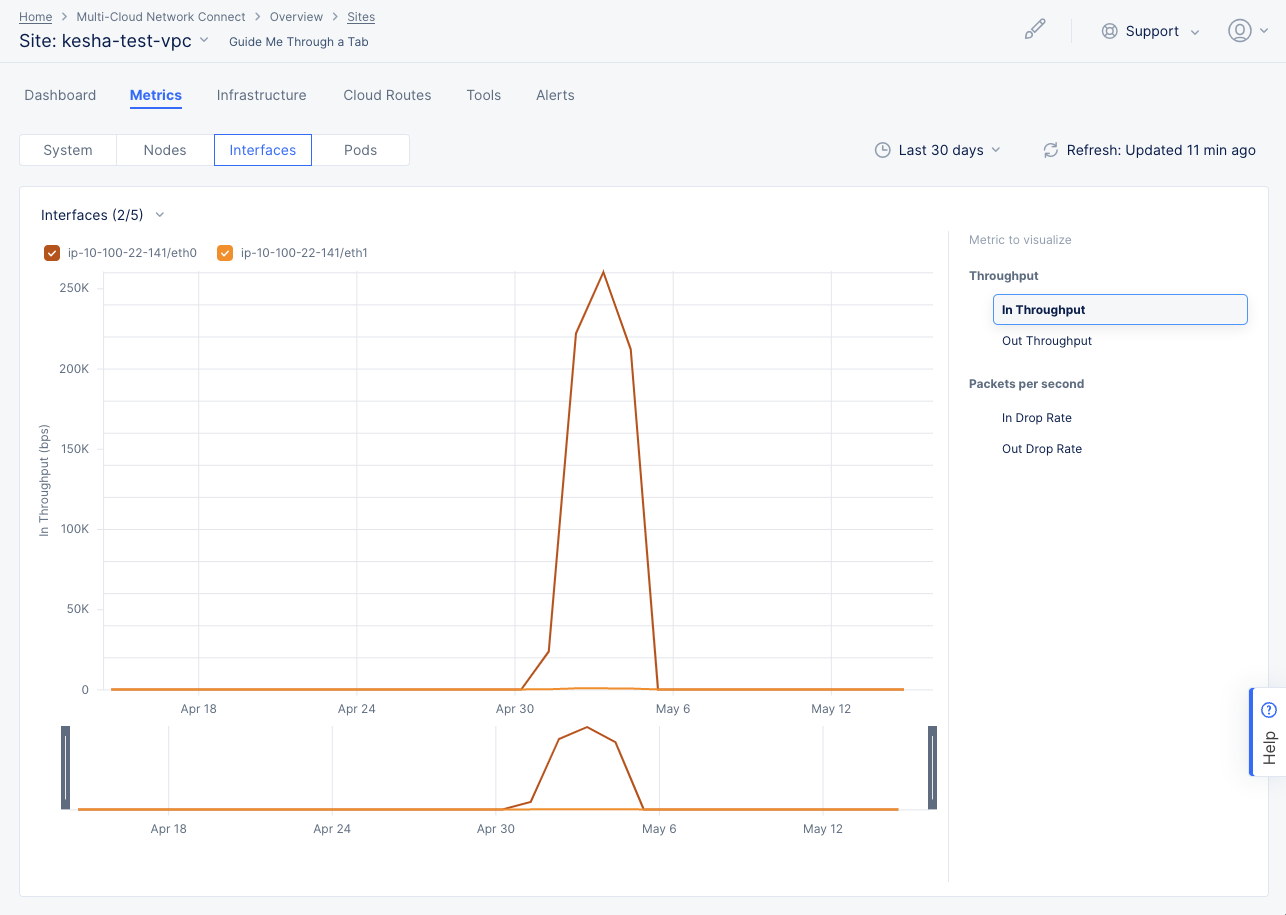1286x915 pixels.
Task: Refresh the metrics using the refresh icon
Action: click(x=1050, y=150)
